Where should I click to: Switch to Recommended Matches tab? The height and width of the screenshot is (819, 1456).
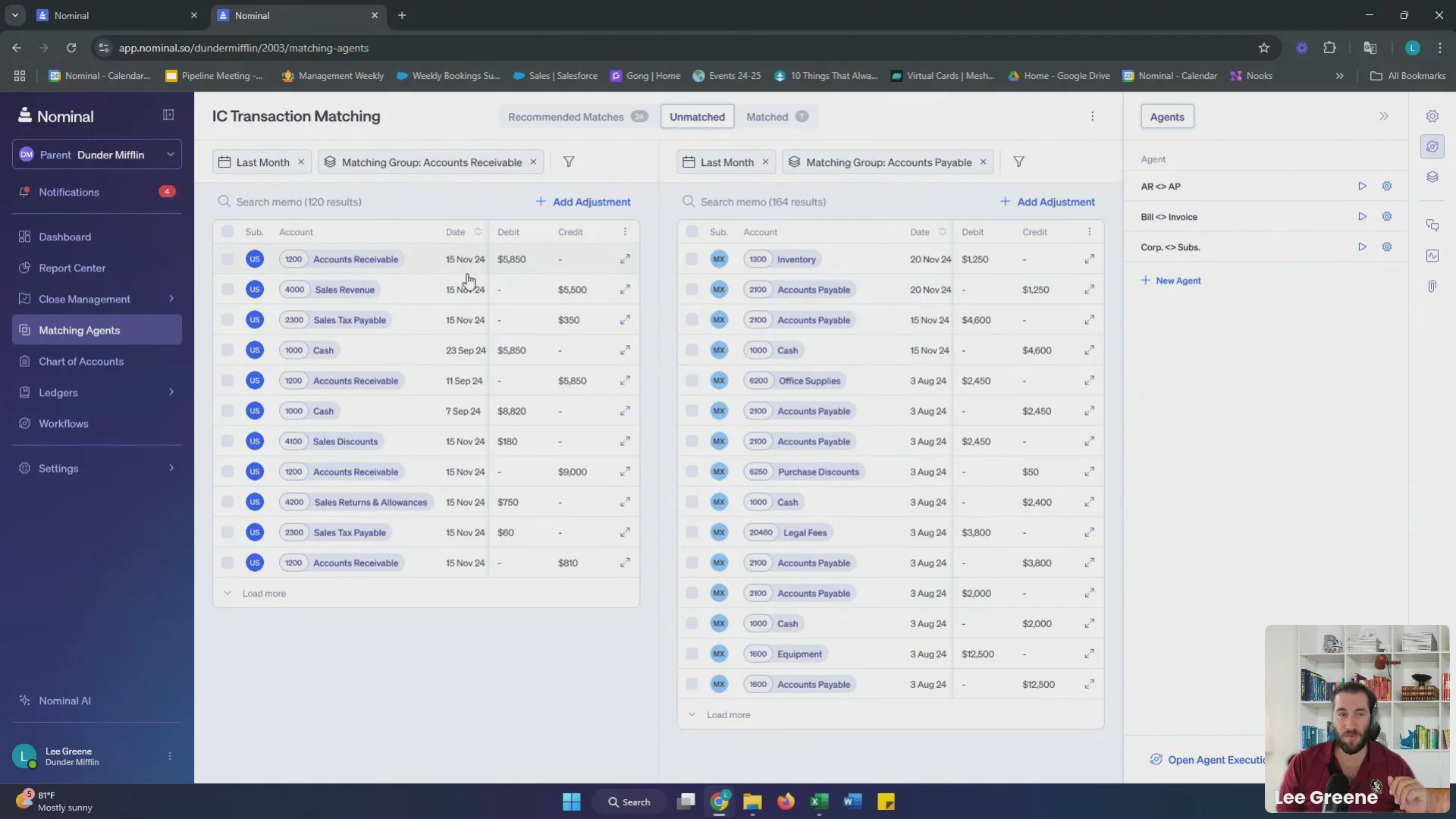coord(577,116)
